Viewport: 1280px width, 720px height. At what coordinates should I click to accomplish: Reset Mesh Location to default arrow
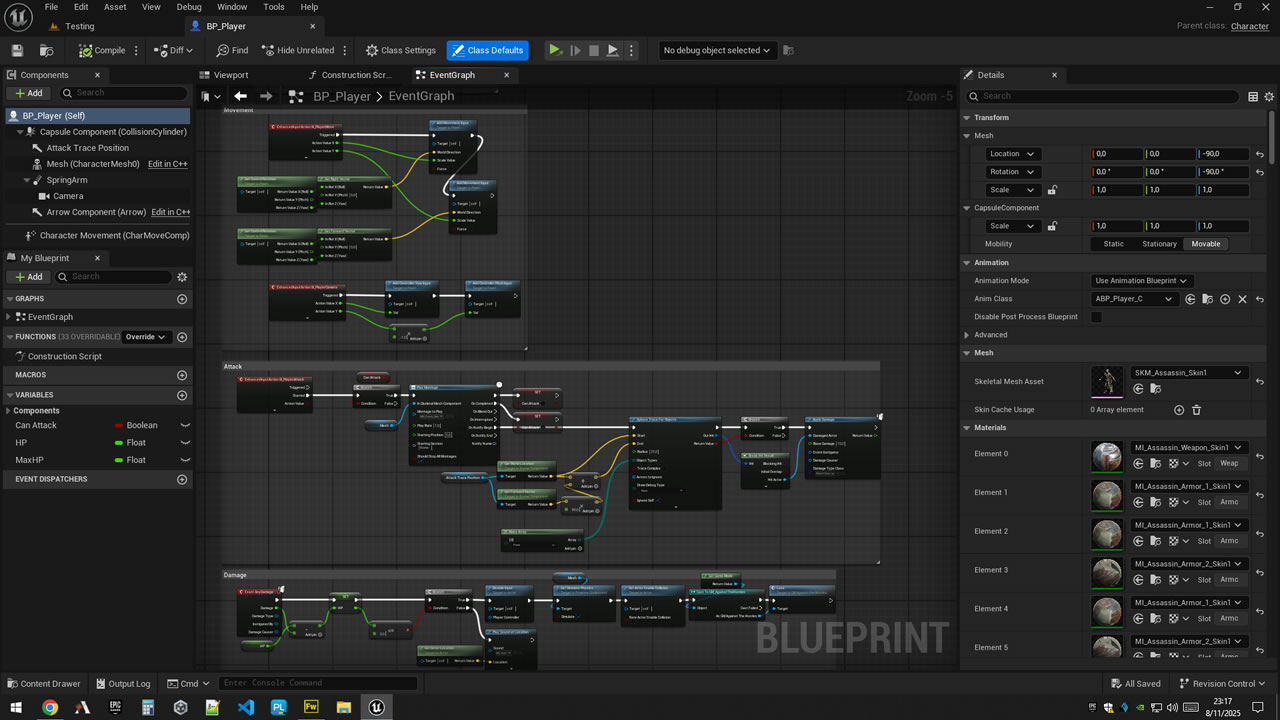click(x=1260, y=154)
